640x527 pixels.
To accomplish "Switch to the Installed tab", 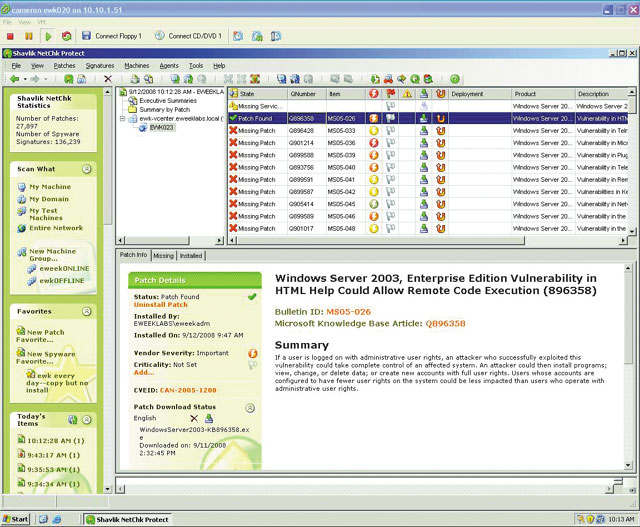I will [x=191, y=256].
